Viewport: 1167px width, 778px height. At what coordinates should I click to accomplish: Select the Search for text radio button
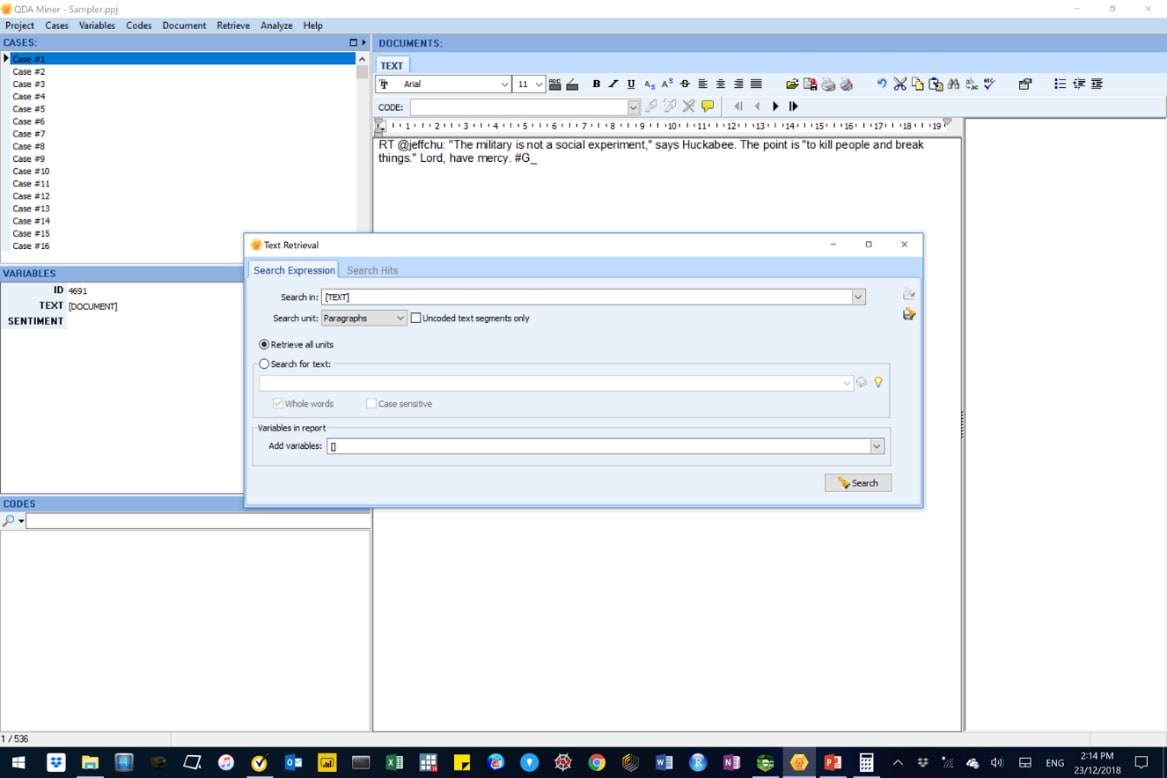point(264,364)
